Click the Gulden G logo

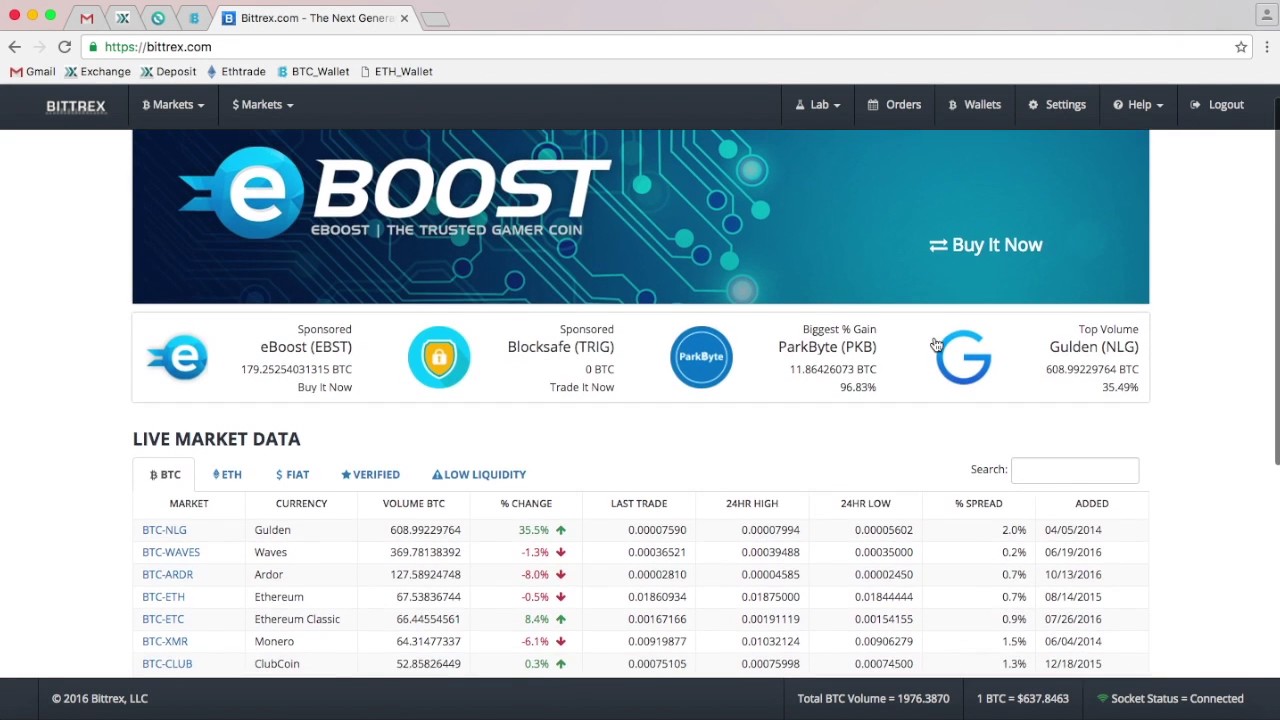pyautogui.click(x=963, y=357)
